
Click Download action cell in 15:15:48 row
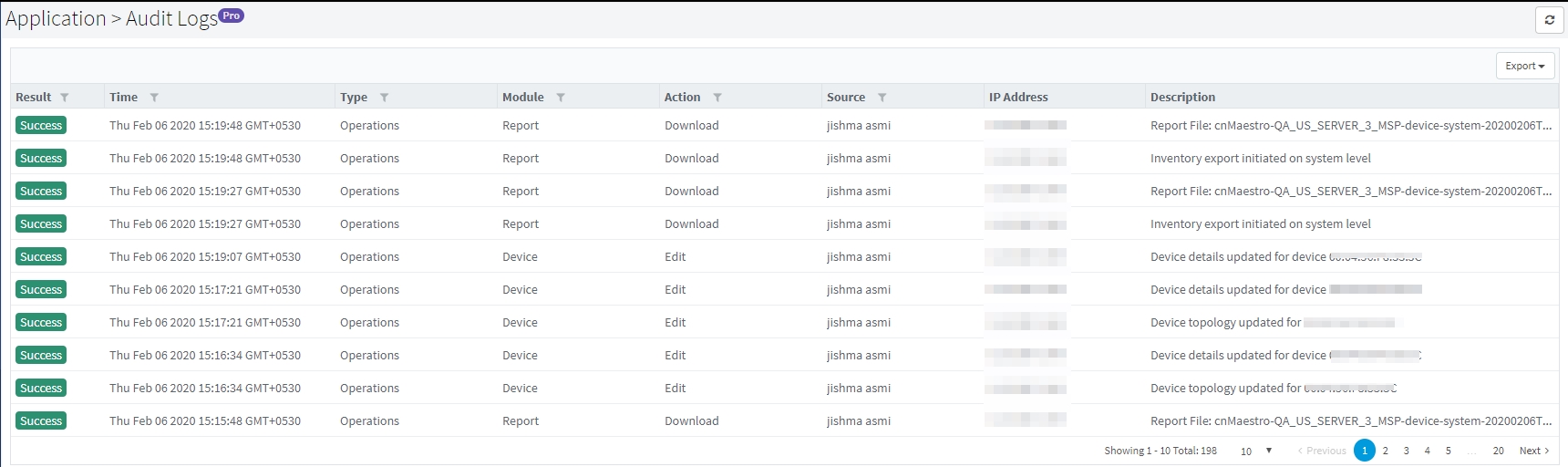(692, 421)
